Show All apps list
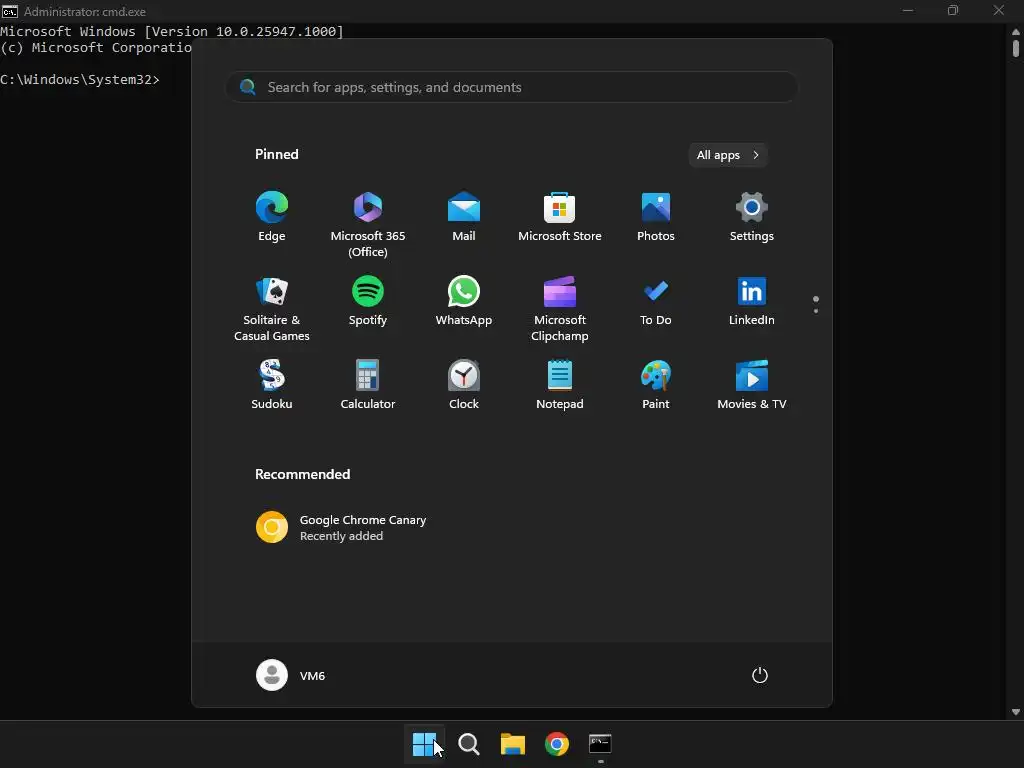Screen dimensions: 1024x768 click(x=728, y=155)
